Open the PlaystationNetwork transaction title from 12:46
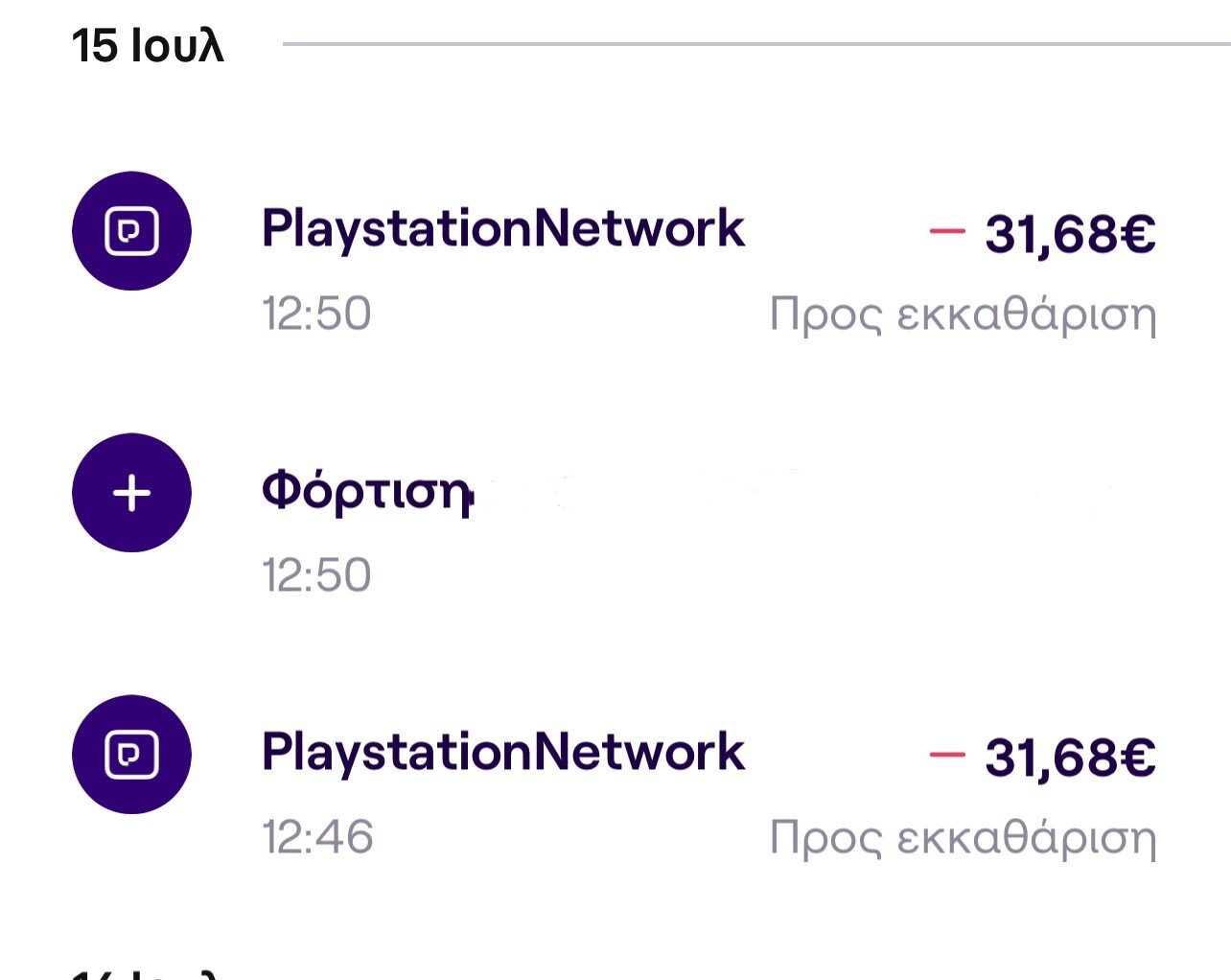The height and width of the screenshot is (980, 1231). pos(502,753)
